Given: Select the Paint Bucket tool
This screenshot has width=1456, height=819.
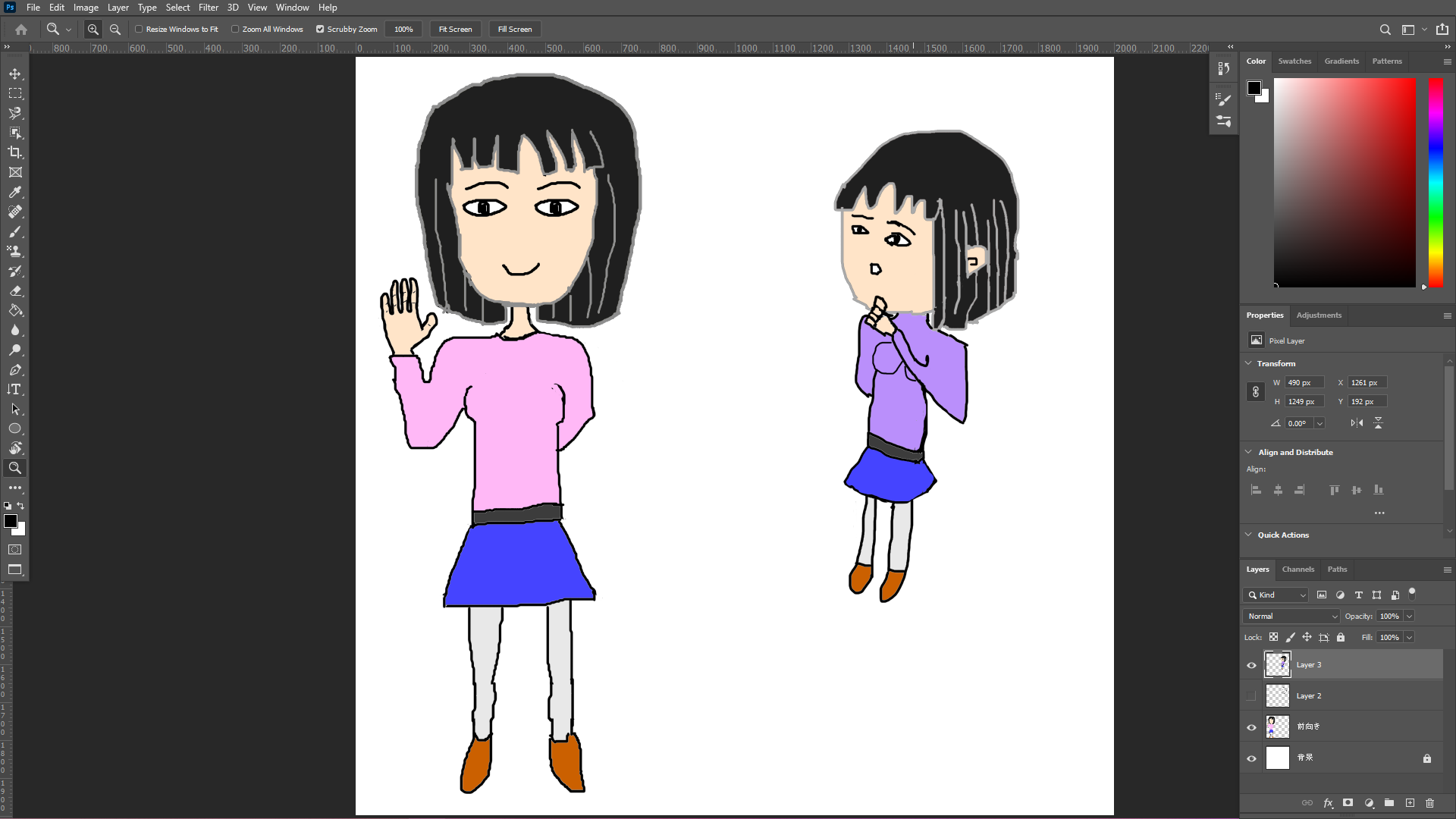Looking at the screenshot, I should [15, 310].
